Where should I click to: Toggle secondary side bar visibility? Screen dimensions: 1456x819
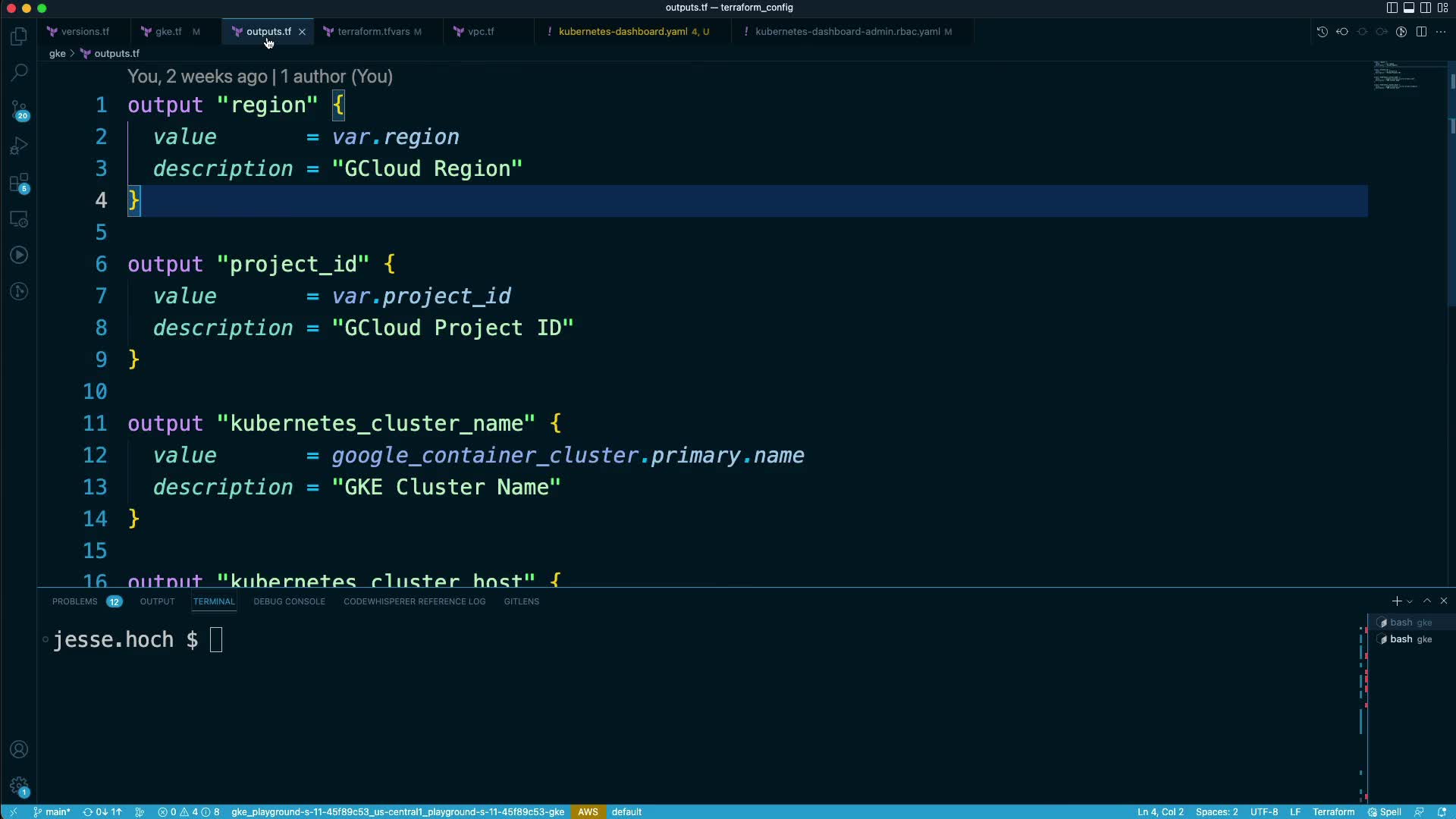click(x=1425, y=8)
